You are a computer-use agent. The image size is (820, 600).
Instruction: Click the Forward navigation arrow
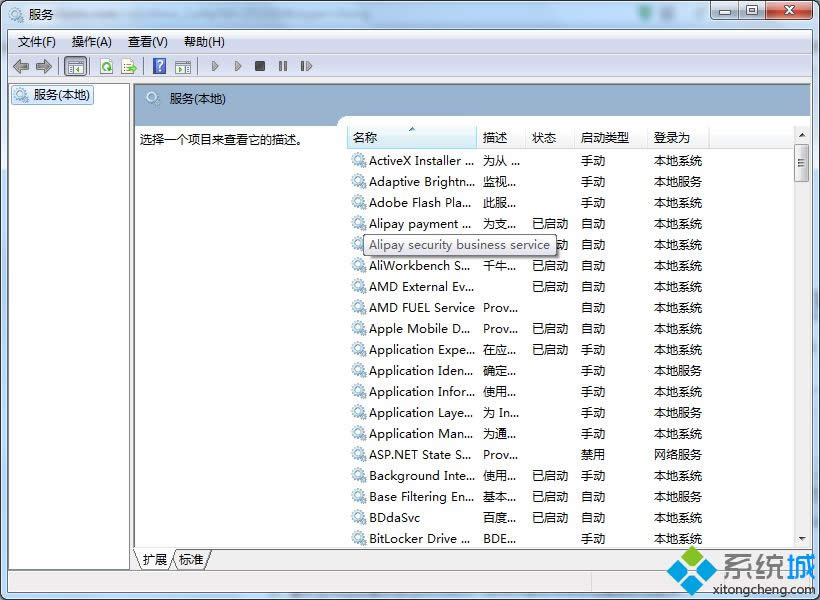tap(44, 66)
